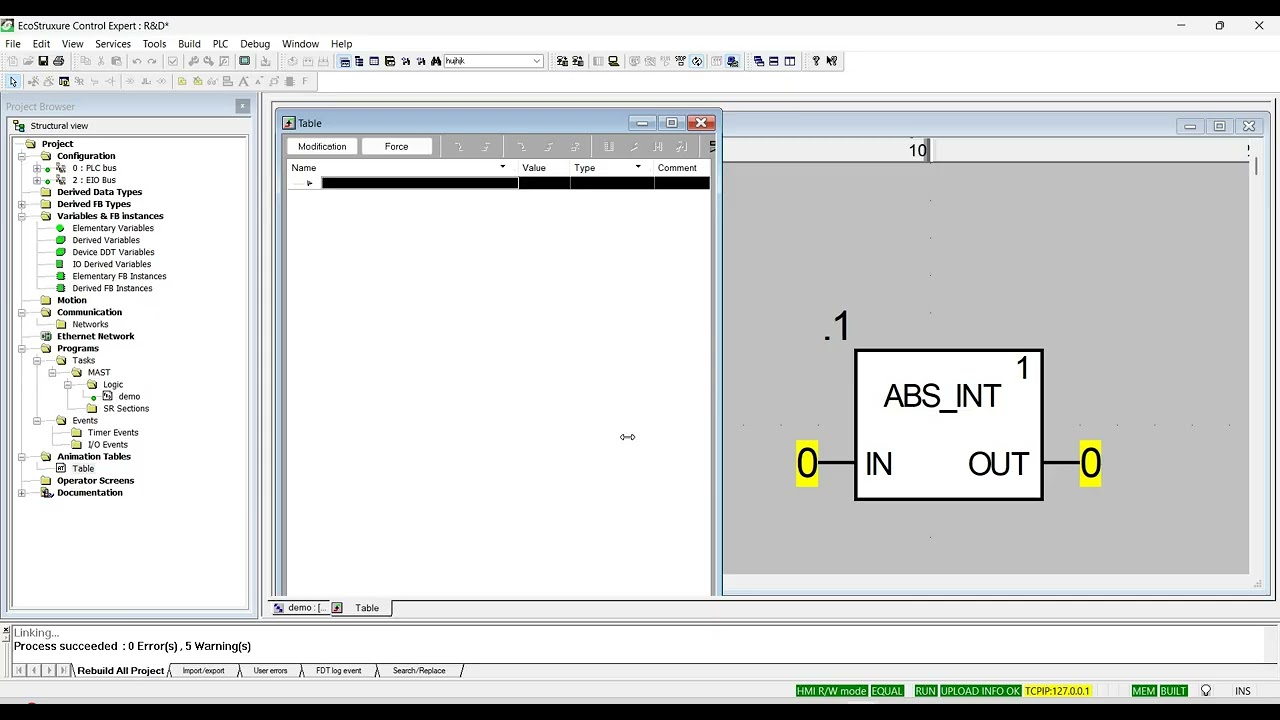Print using the printer toolbar icon
The height and width of the screenshot is (720, 1280).
[59, 61]
